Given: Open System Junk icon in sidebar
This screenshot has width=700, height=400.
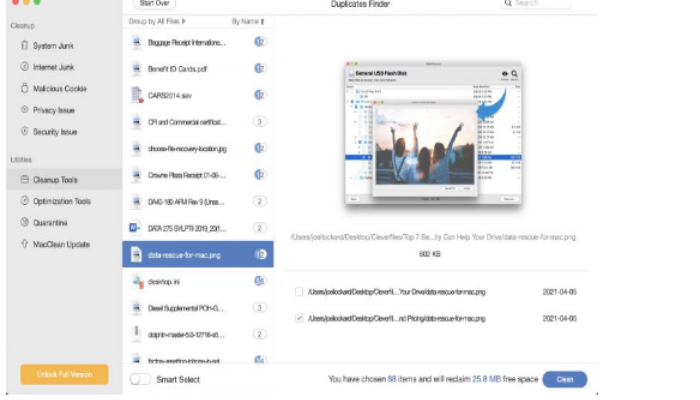Looking at the screenshot, I should [25, 46].
